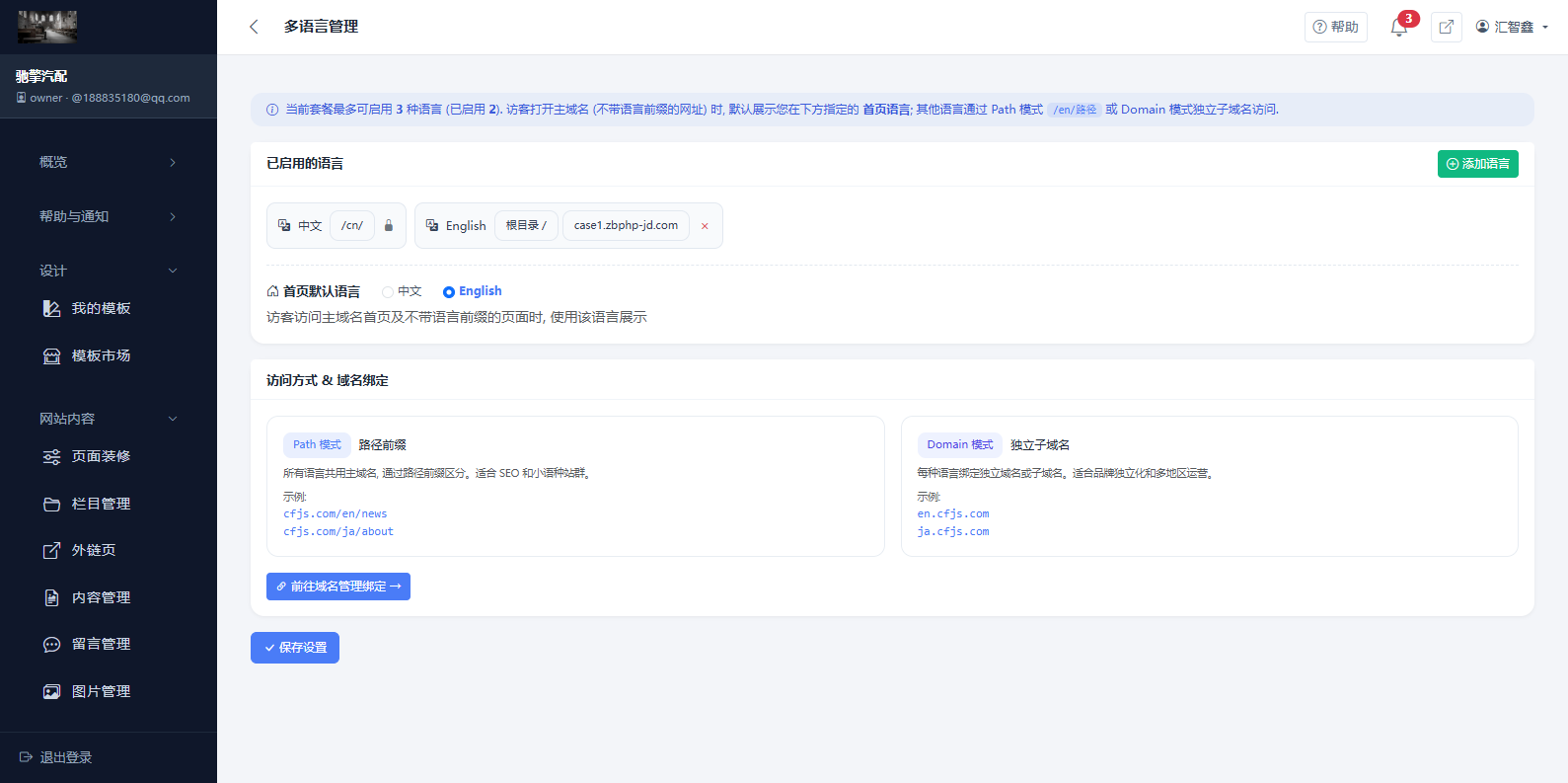1568x783 pixels.
Task: Click 前往域名管理绑定 button
Action: pyautogui.click(x=338, y=587)
